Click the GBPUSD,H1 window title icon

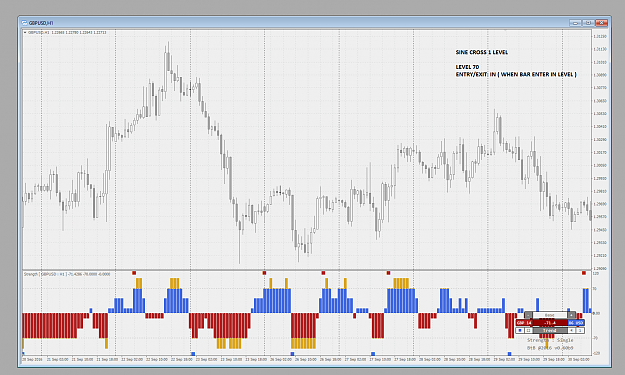(24, 23)
